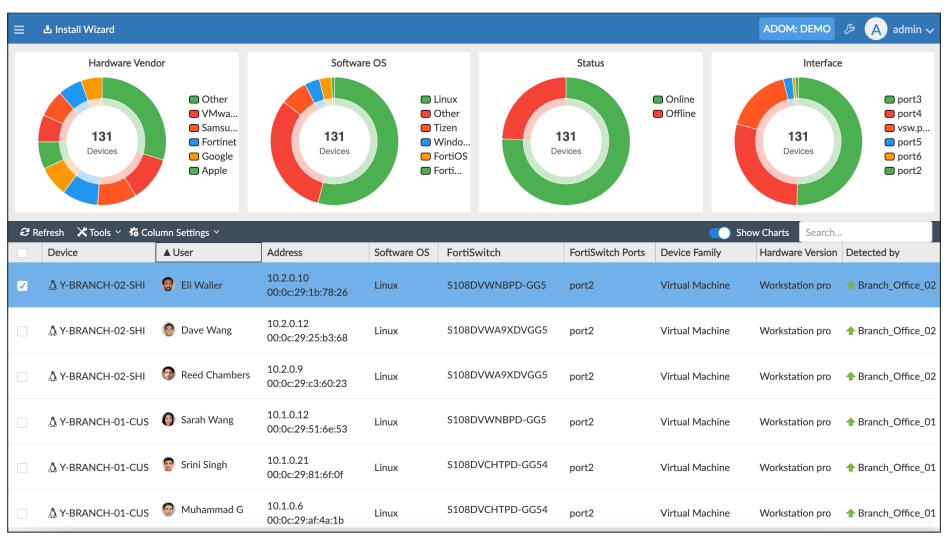Image resolution: width=949 pixels, height=542 pixels.
Task: Check the Dave Wang row checkbox
Action: 22,331
